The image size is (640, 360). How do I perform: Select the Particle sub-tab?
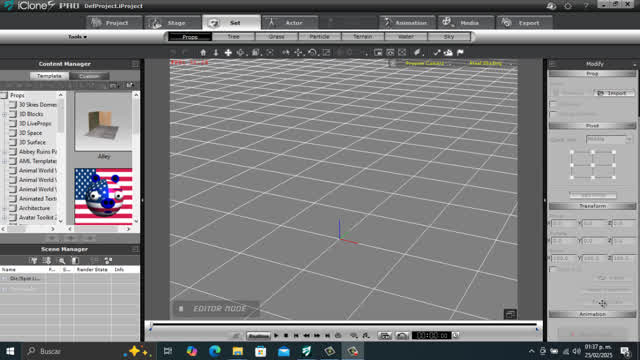coord(320,37)
